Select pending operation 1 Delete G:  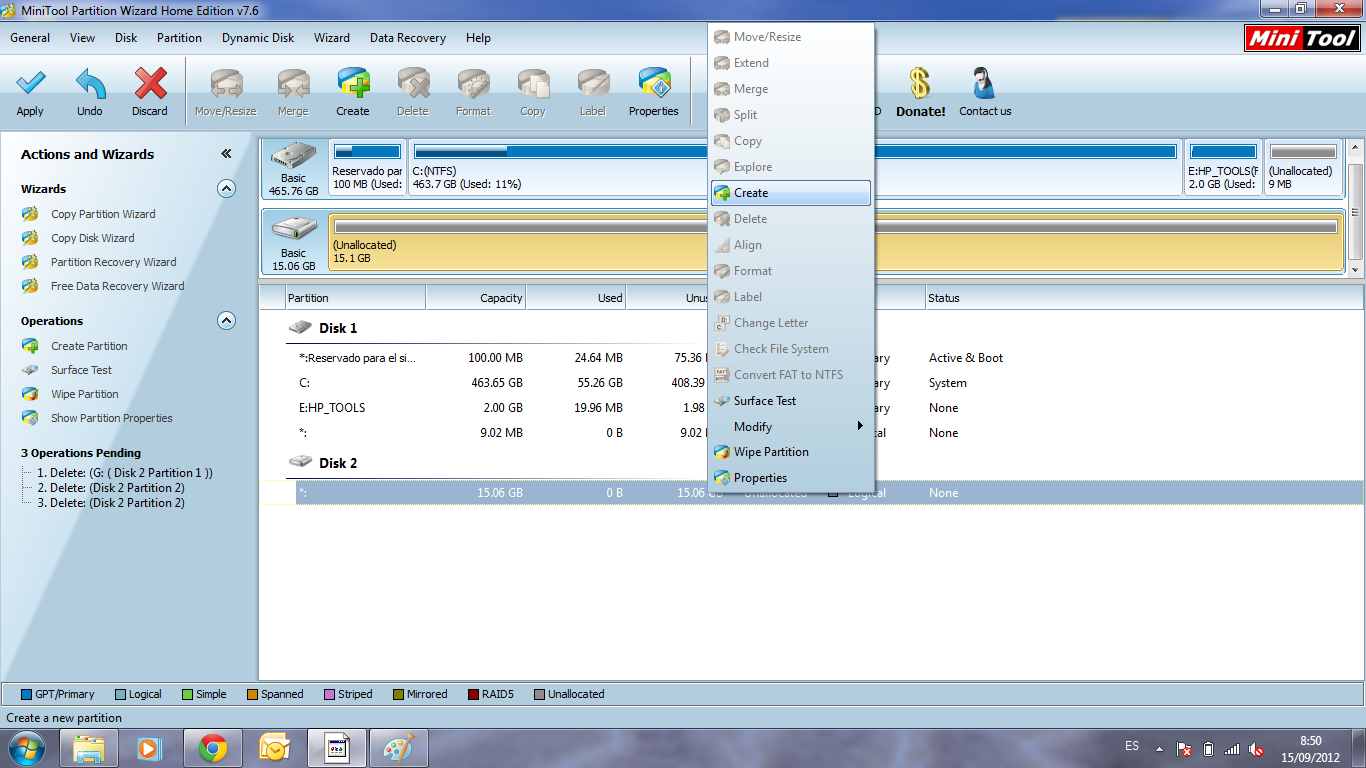(x=124, y=473)
